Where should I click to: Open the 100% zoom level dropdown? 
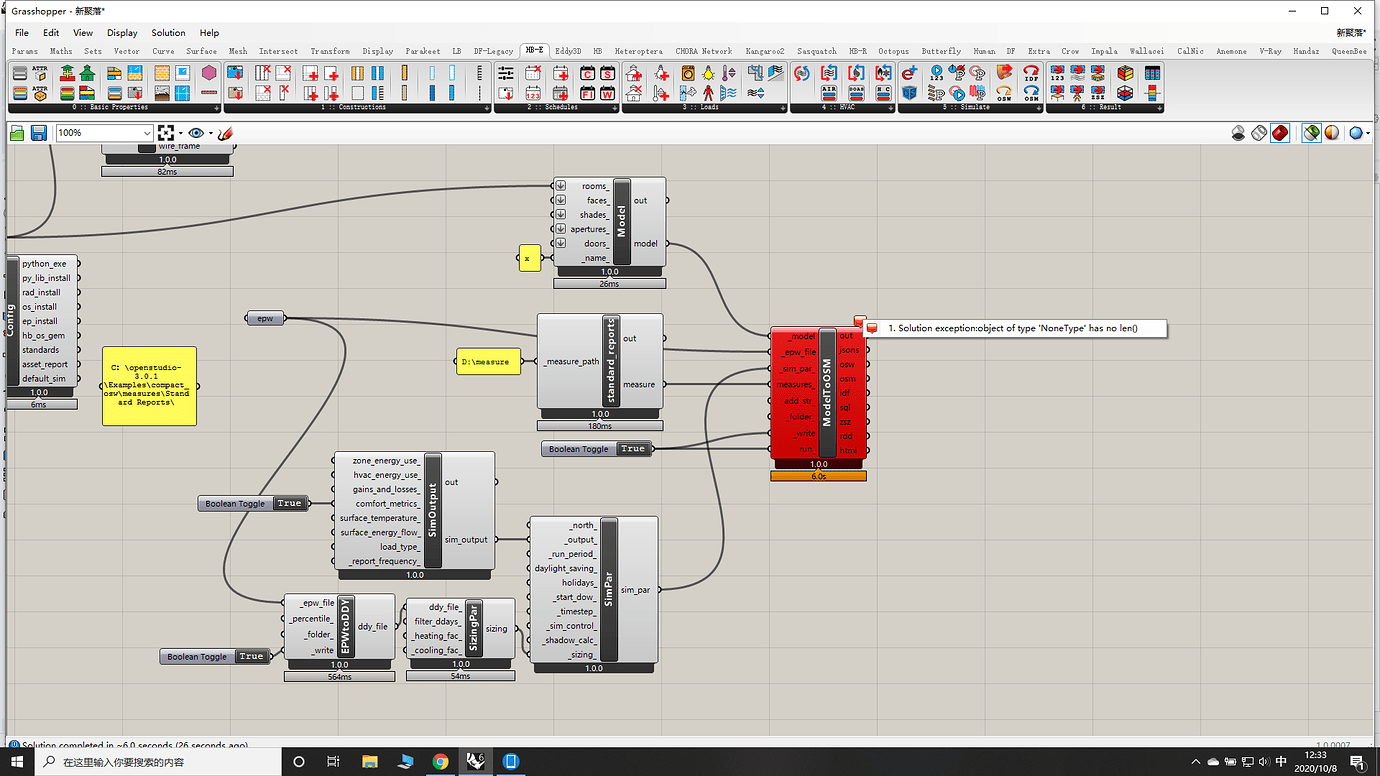click(105, 132)
